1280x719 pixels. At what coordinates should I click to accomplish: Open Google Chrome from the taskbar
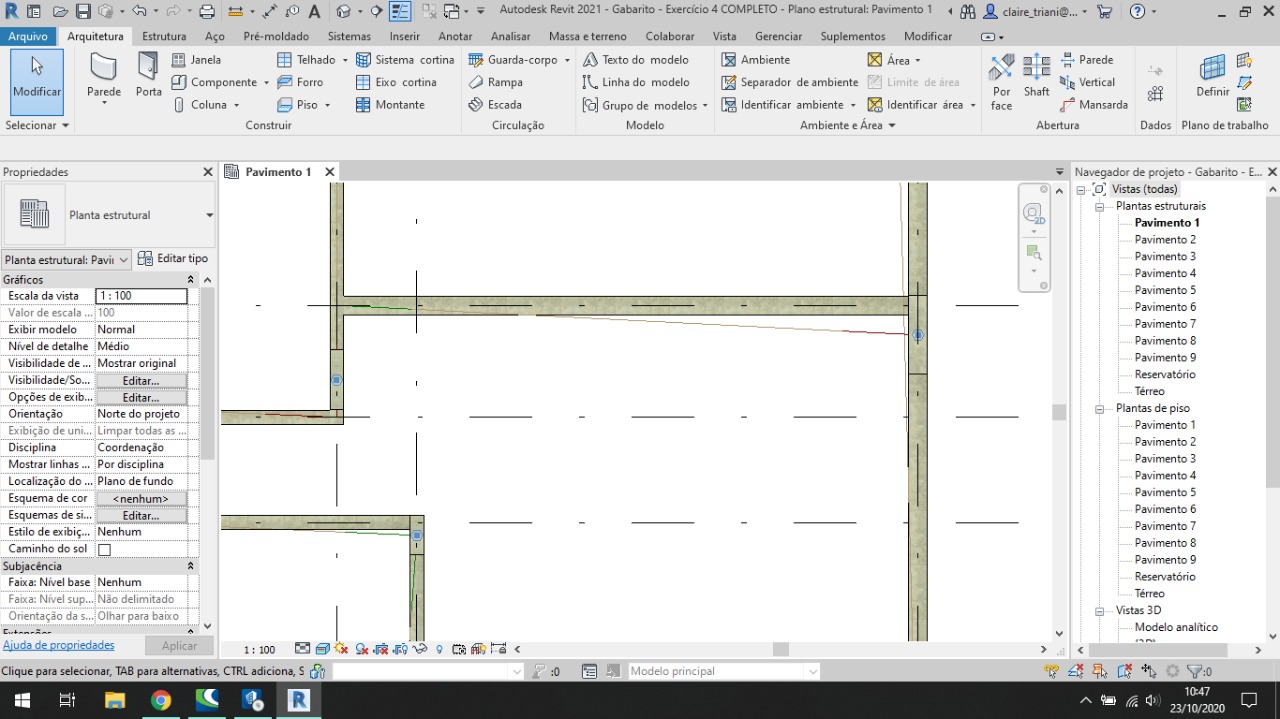[161, 700]
